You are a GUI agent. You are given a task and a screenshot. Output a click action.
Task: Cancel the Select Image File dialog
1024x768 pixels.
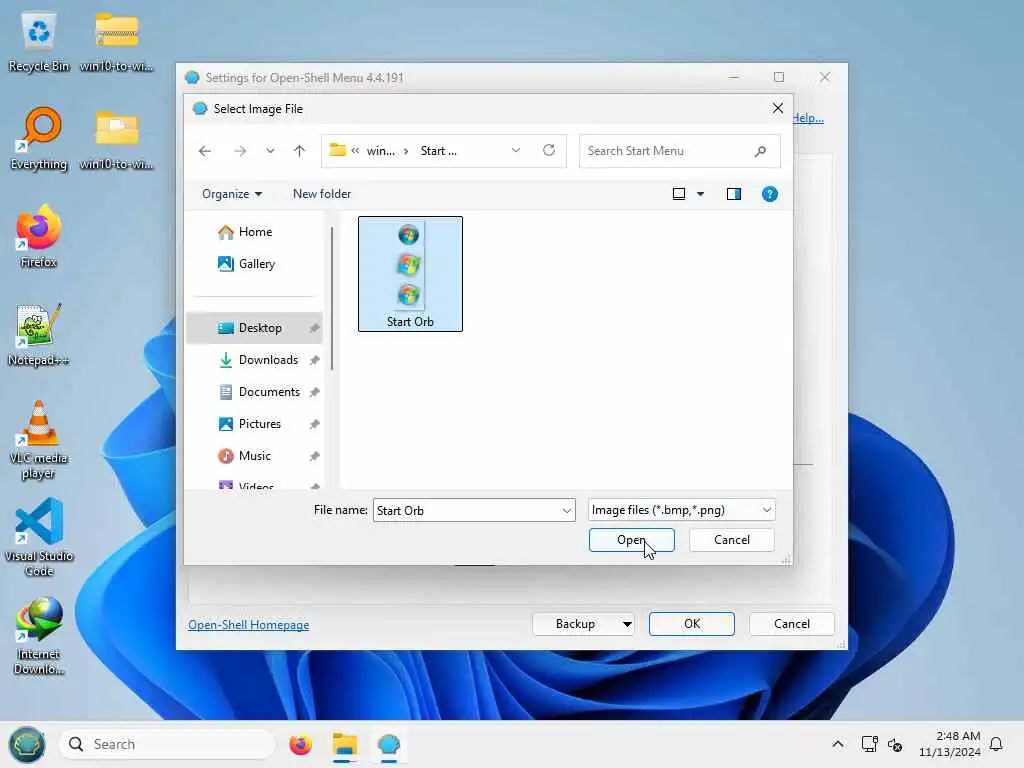(731, 540)
